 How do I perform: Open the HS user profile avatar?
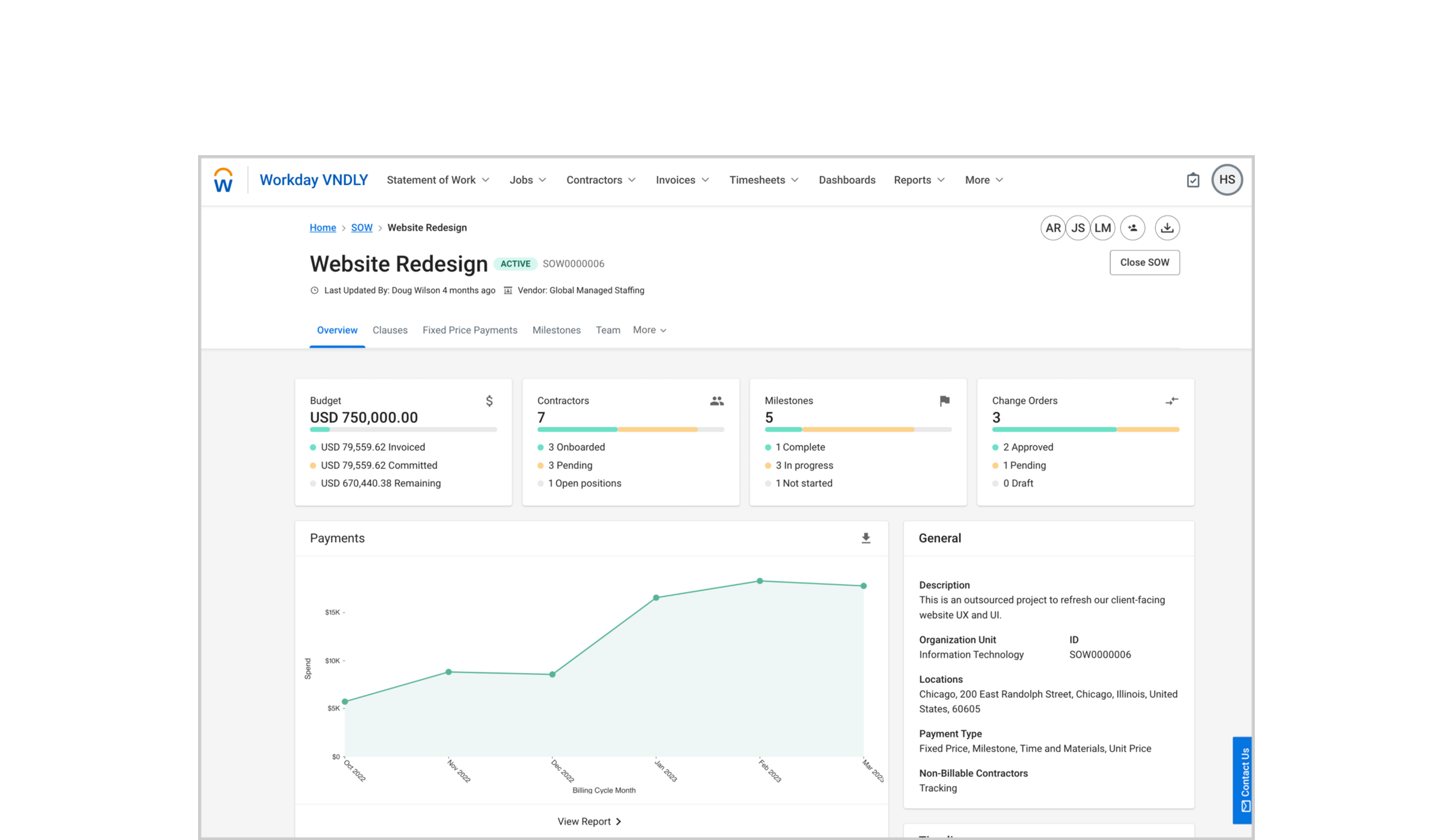point(1227,180)
